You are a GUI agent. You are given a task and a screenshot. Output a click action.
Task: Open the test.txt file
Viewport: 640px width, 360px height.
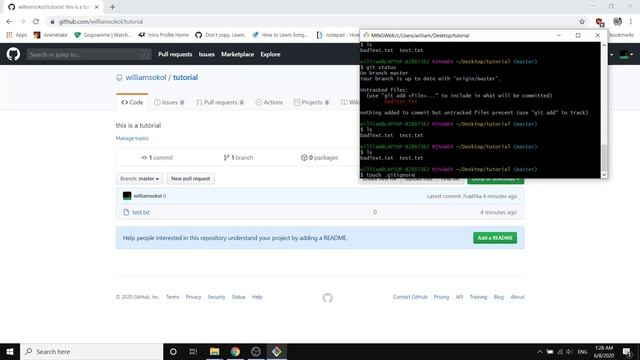pyautogui.click(x=141, y=212)
